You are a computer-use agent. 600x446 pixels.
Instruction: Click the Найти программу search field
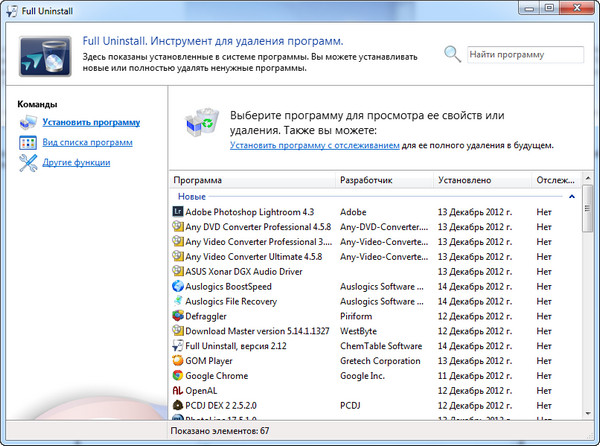(x=525, y=54)
